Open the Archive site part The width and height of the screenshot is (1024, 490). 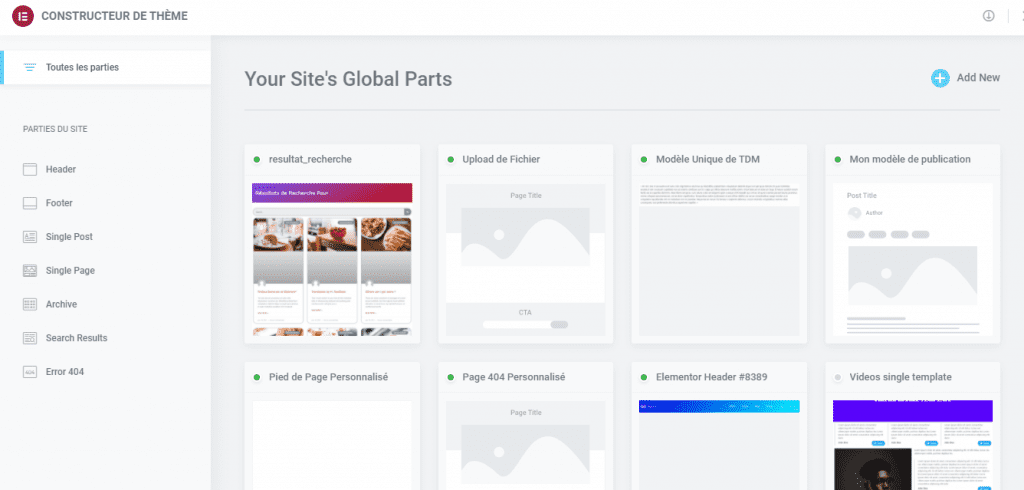point(61,304)
